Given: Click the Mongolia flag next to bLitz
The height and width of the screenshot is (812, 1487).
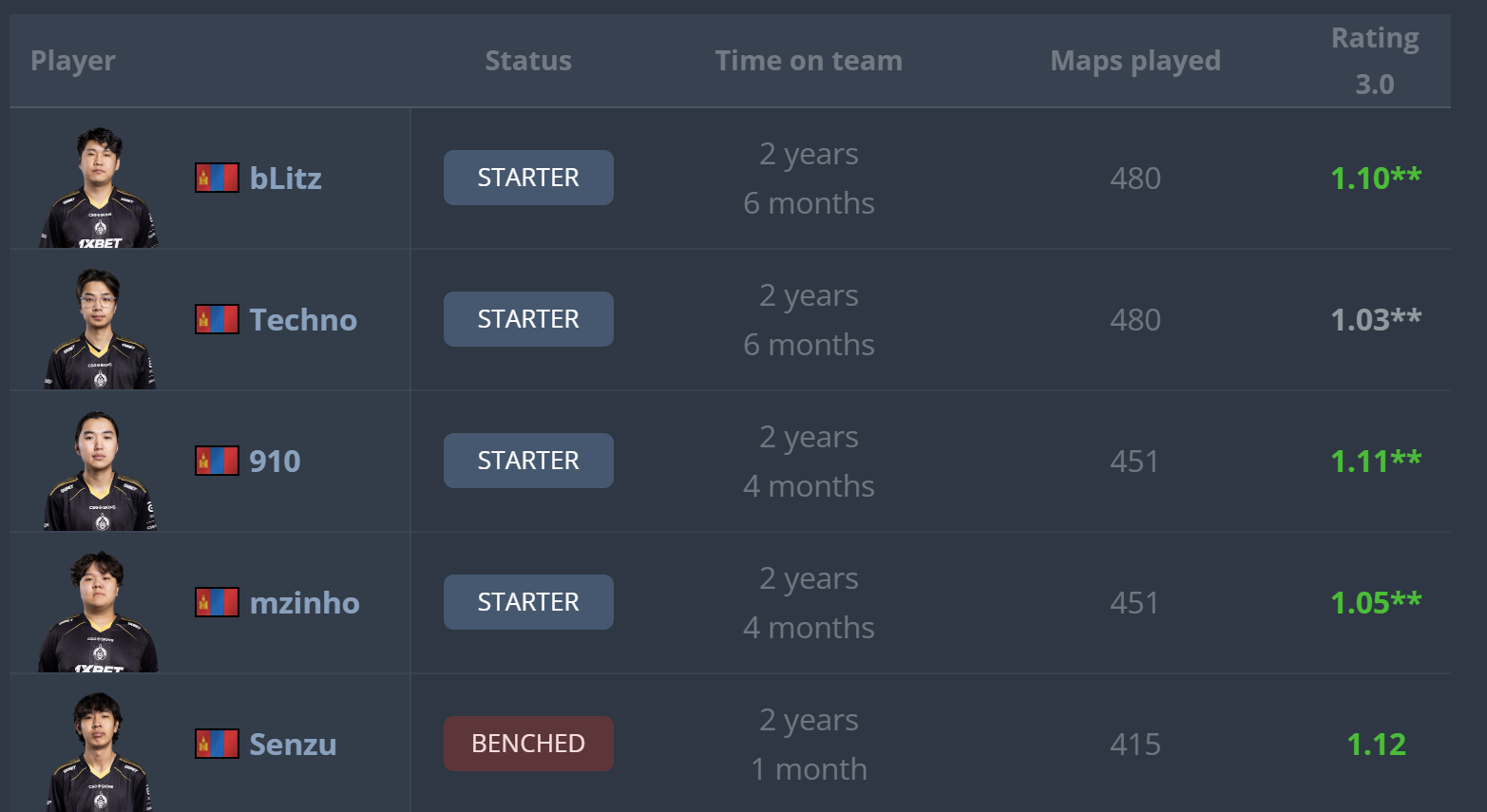Looking at the screenshot, I should pos(217,178).
